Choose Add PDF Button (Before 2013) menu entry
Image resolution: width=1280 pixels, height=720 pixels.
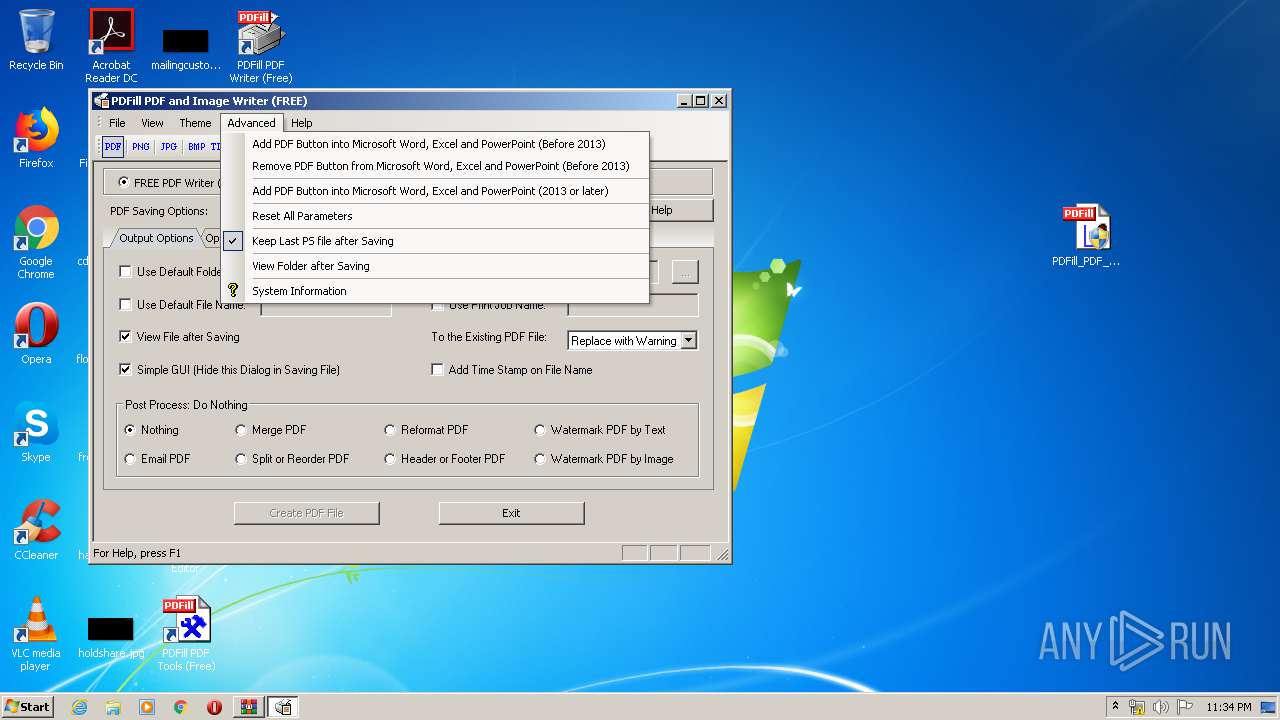(435, 144)
